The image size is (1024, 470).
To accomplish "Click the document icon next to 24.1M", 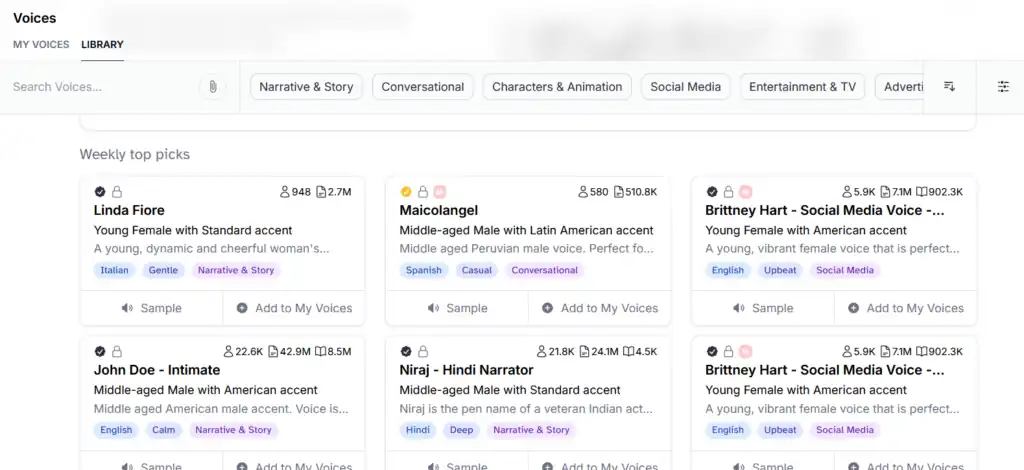I will tap(584, 352).
